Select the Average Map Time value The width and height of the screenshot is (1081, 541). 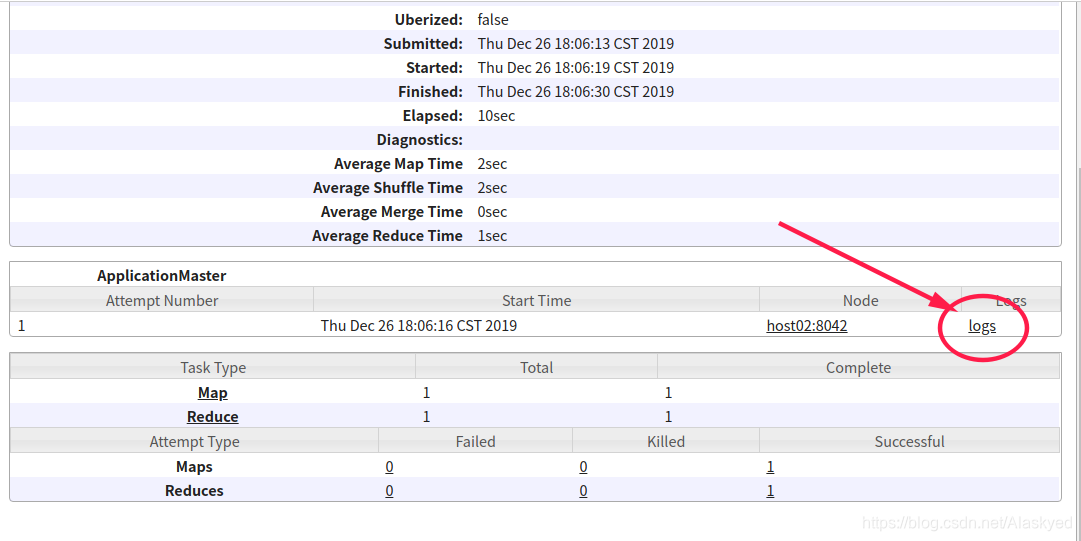pos(492,164)
